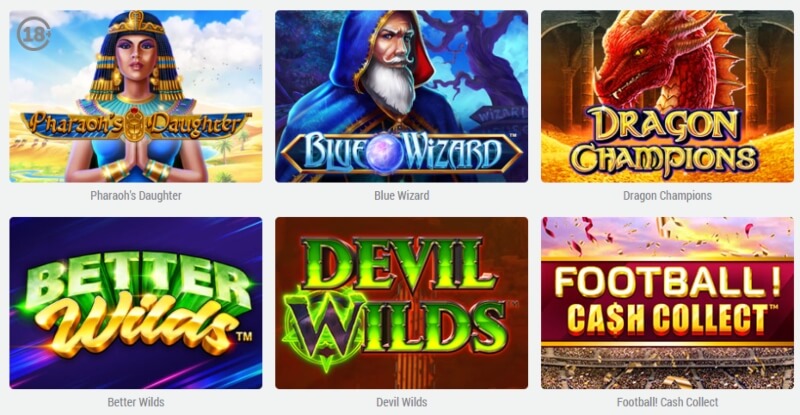
Task: Select the Dragon Champions game tile
Action: 667,96
